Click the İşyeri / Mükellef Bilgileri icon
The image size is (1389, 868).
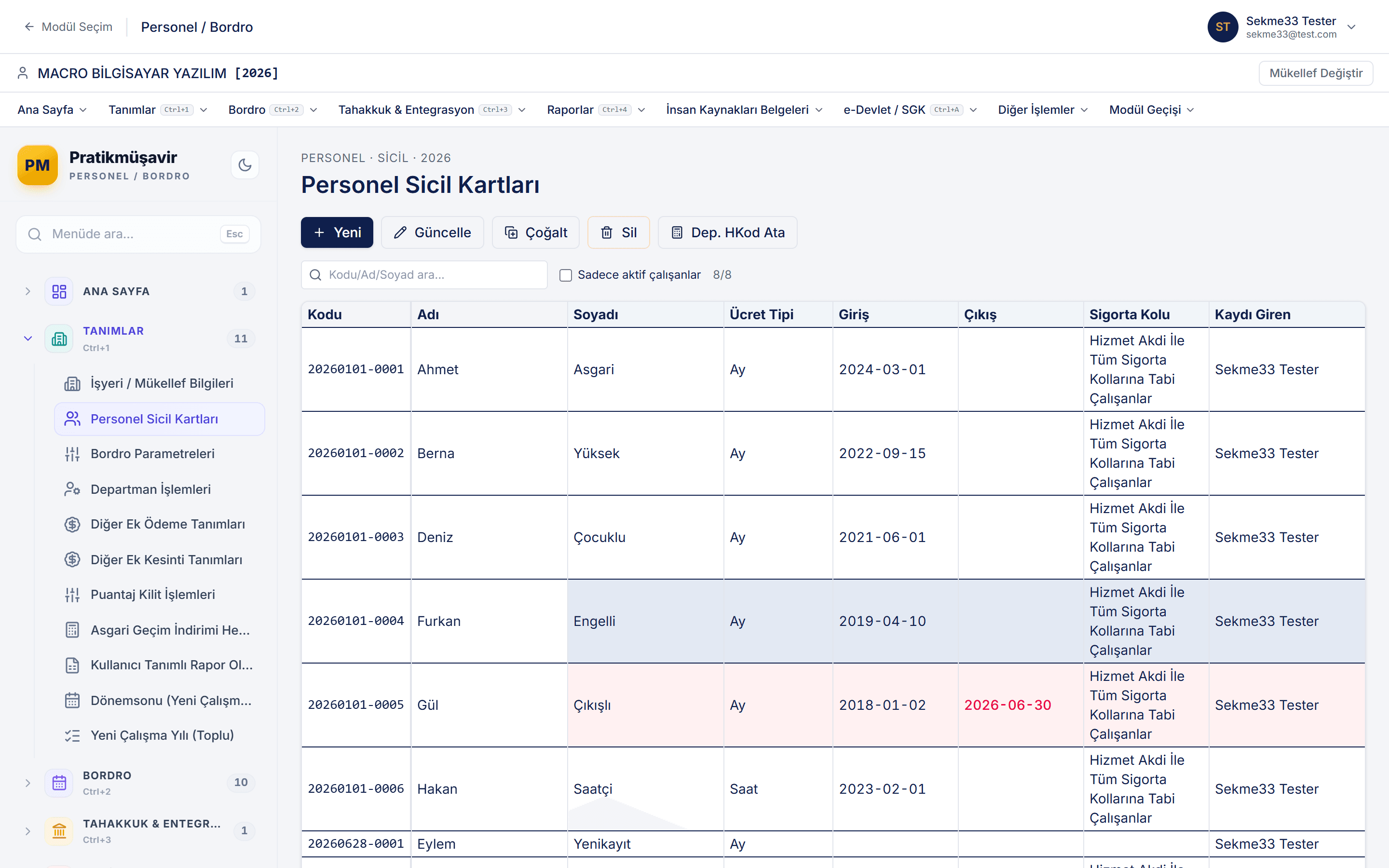click(72, 383)
